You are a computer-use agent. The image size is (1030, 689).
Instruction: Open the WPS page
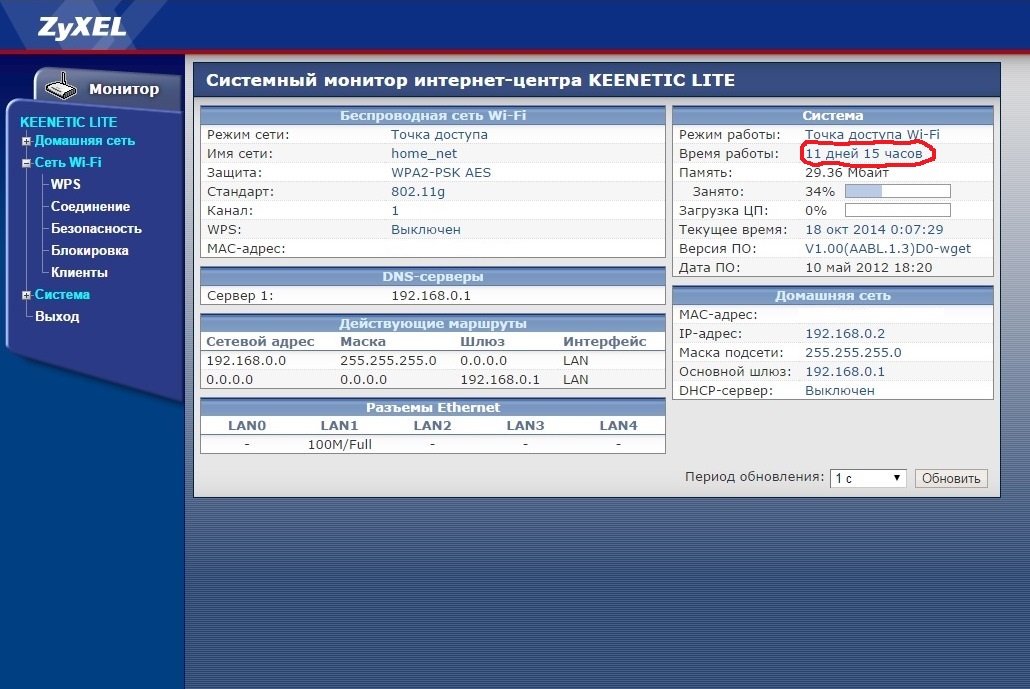(x=66, y=185)
